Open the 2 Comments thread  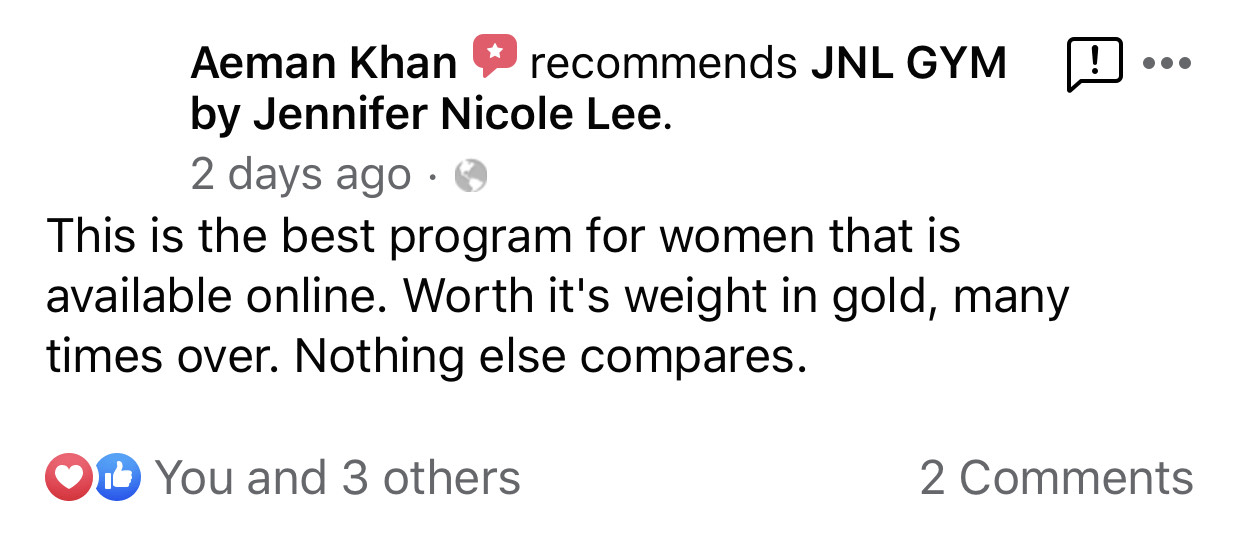tap(1057, 478)
